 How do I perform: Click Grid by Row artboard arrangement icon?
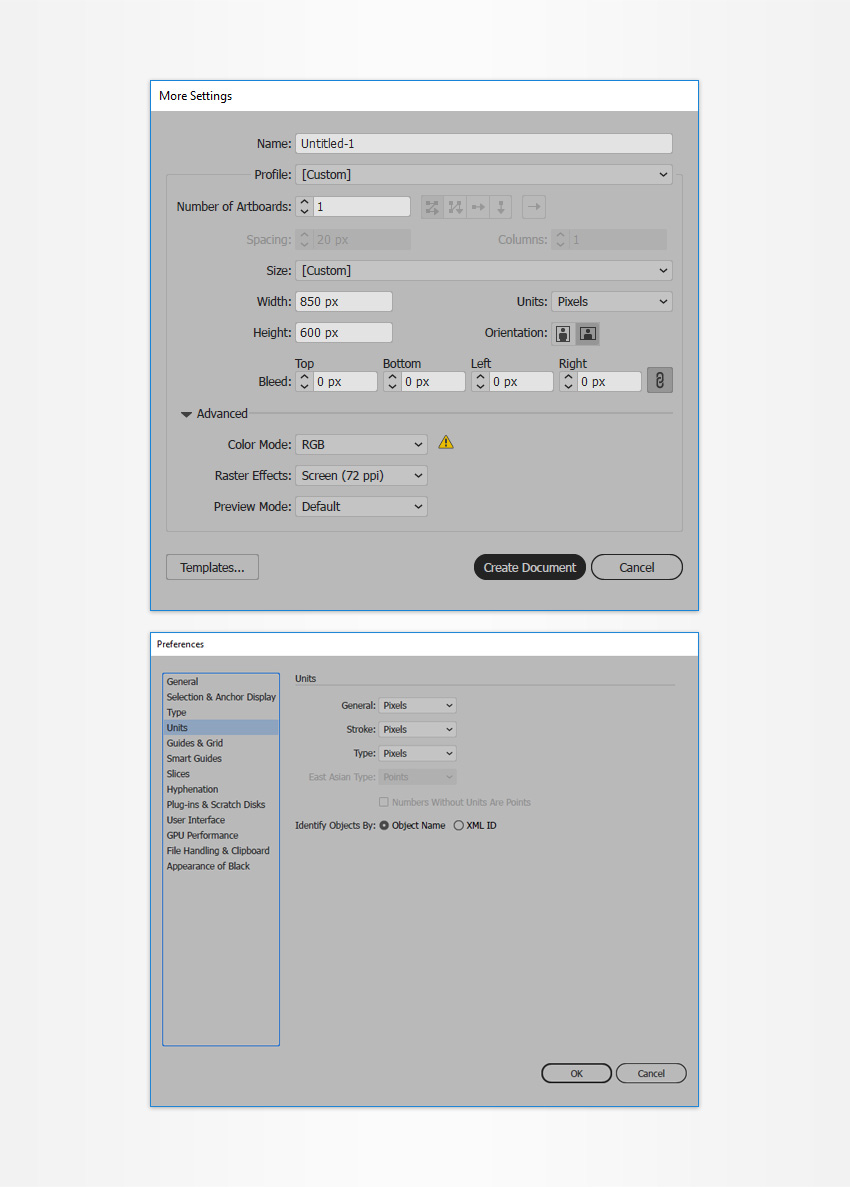[x=432, y=207]
